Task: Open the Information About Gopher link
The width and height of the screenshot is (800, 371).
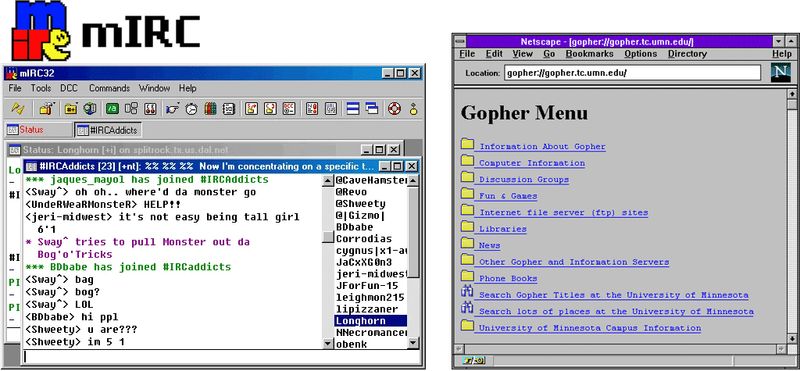Action: (x=542, y=147)
